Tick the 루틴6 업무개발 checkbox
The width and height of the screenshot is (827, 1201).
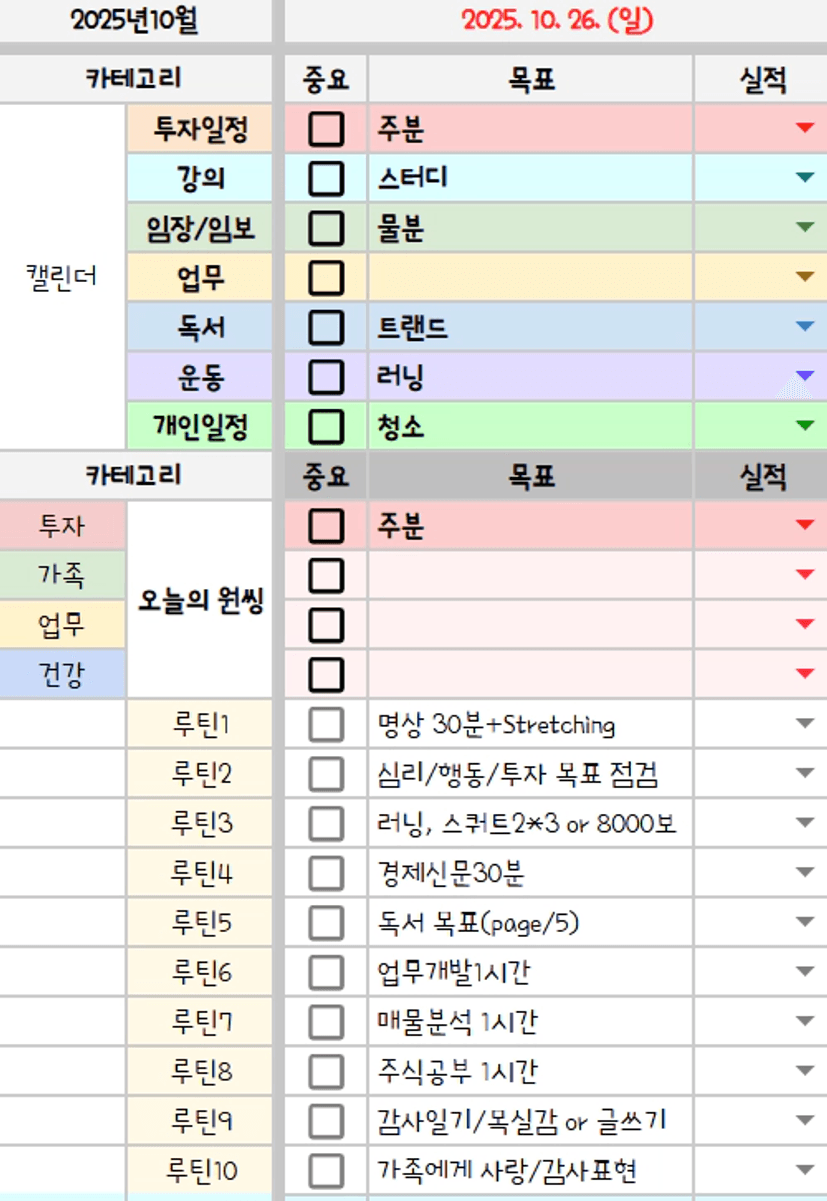click(326, 972)
